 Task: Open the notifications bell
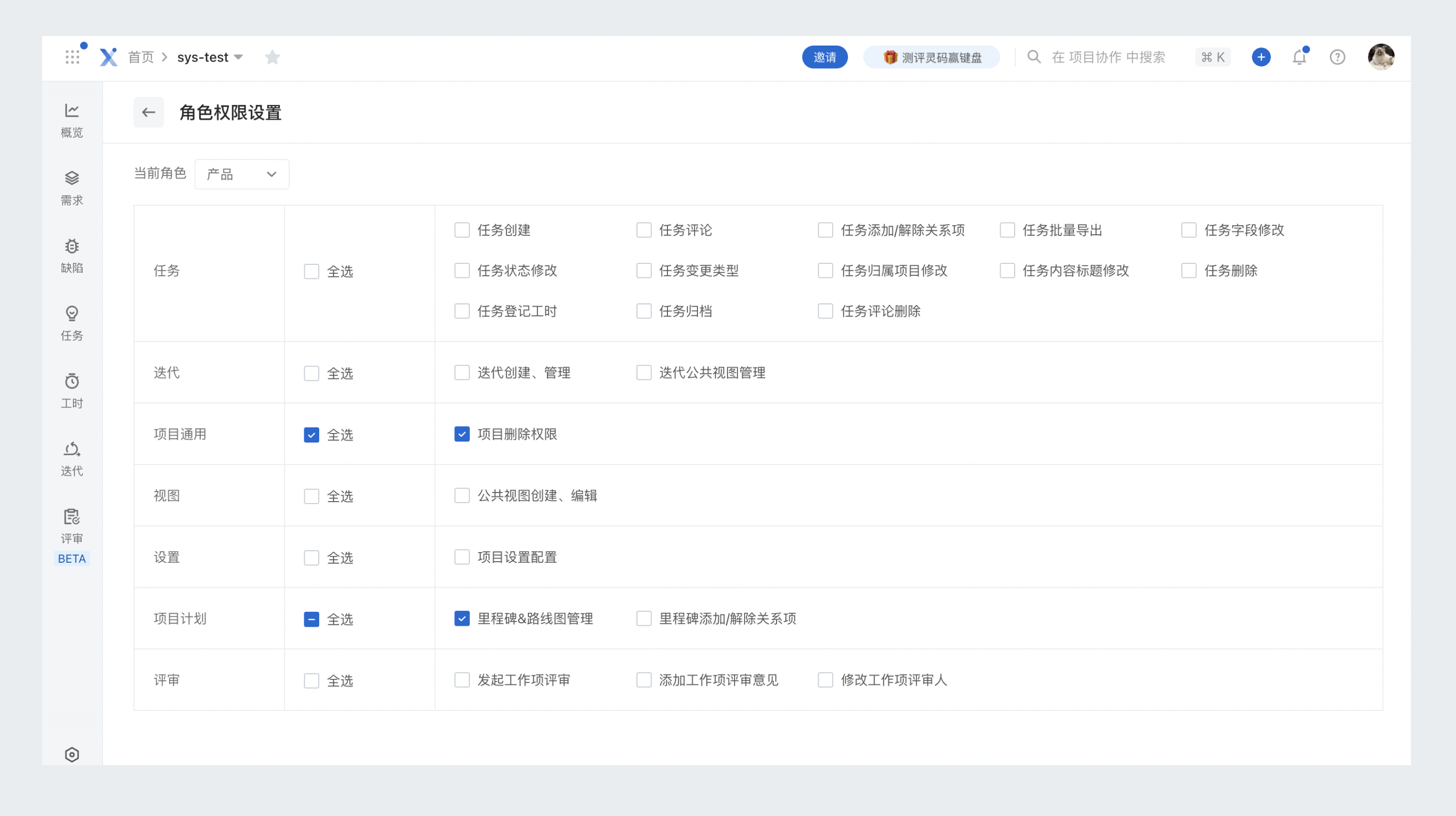1299,57
